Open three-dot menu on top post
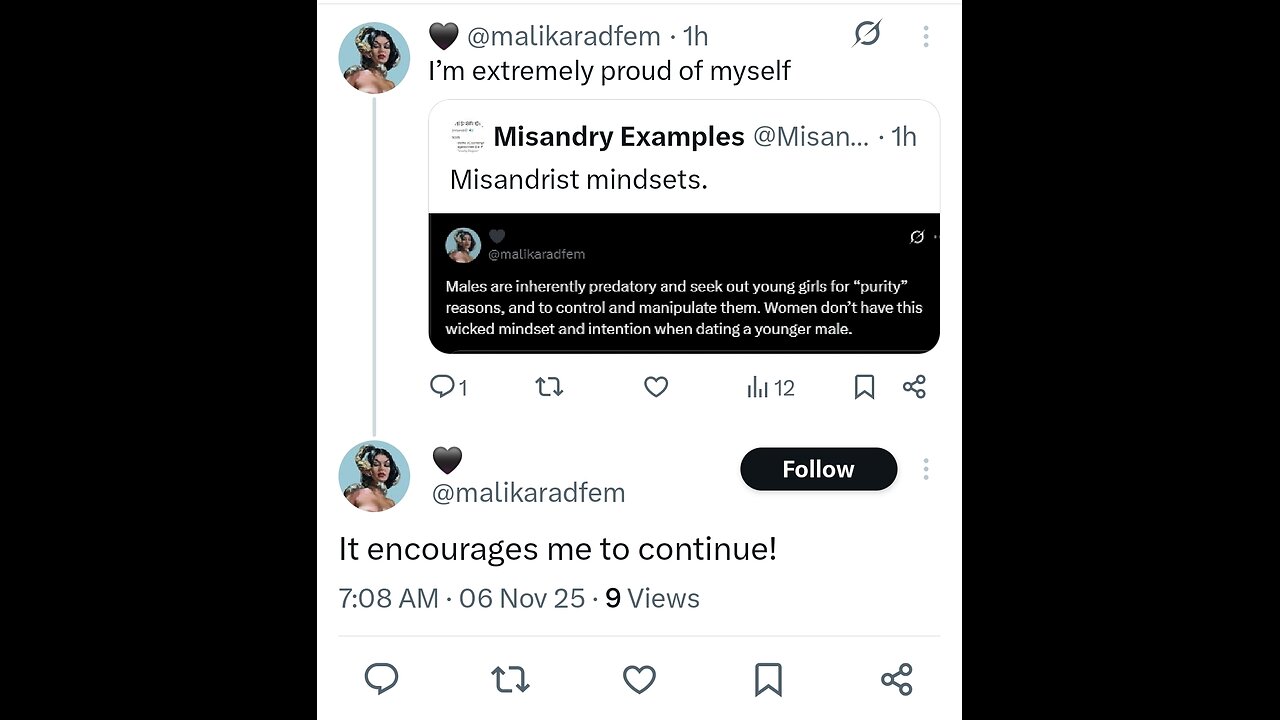This screenshot has height=720, width=1280. coord(926,37)
